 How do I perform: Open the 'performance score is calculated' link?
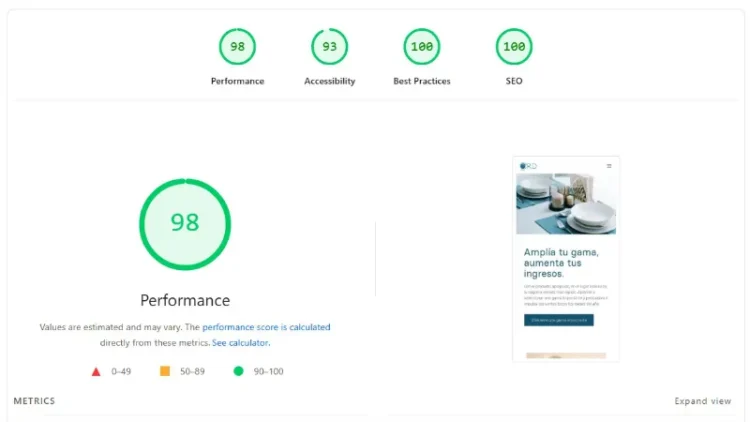click(x=266, y=327)
